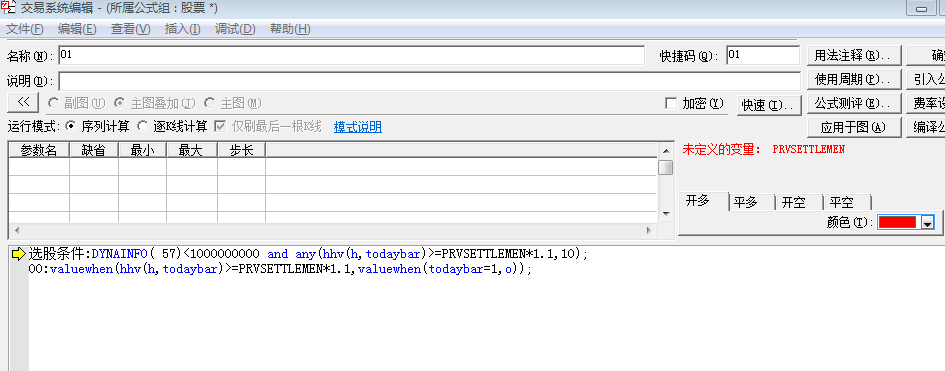Click the 用法注释 button
The width and height of the screenshot is (945, 371).
[x=853, y=55]
